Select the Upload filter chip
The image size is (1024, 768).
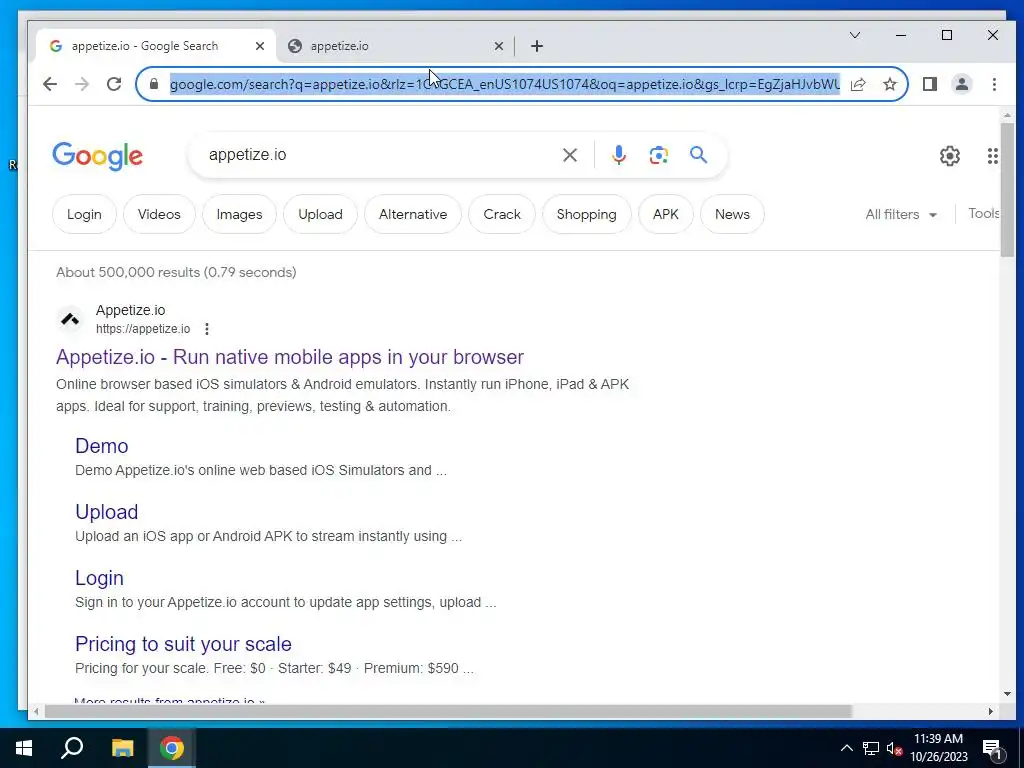point(320,214)
